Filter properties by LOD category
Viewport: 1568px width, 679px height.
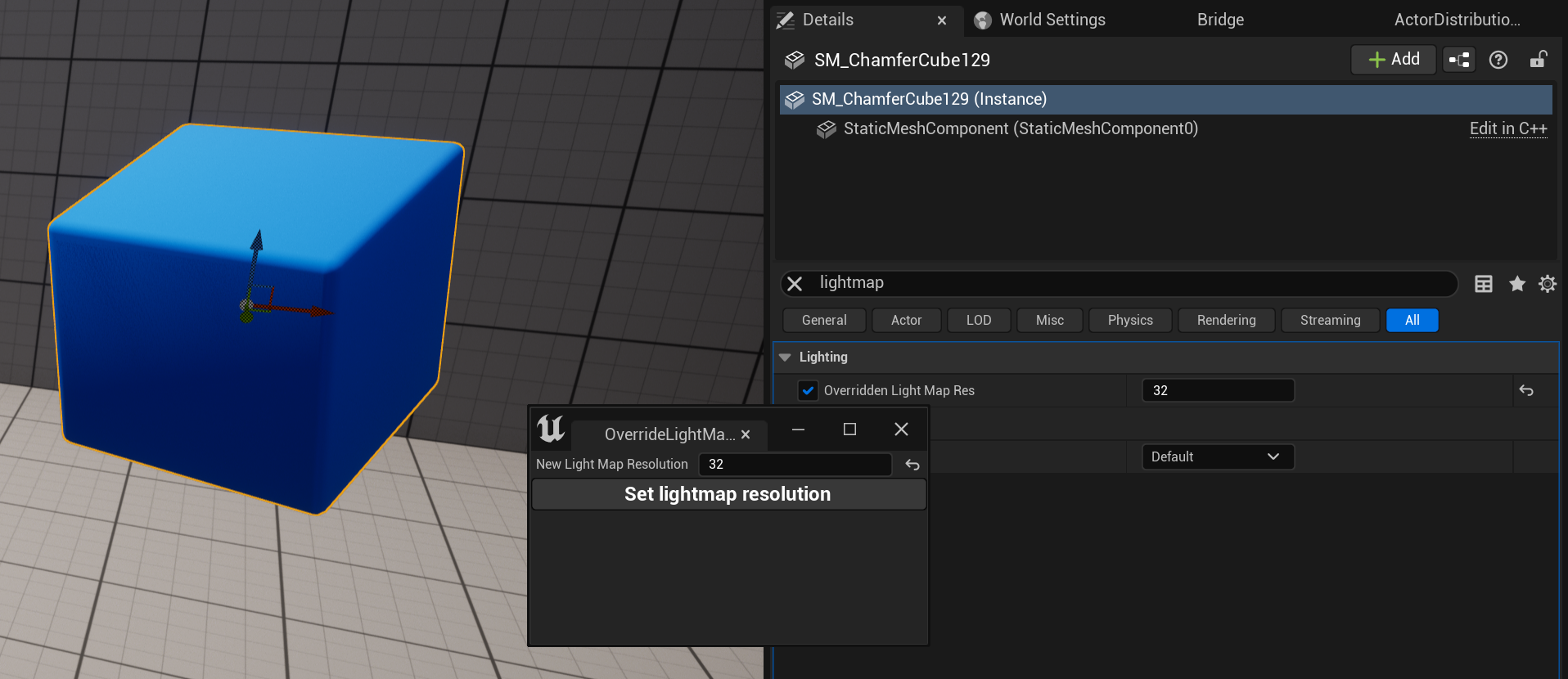coord(979,321)
